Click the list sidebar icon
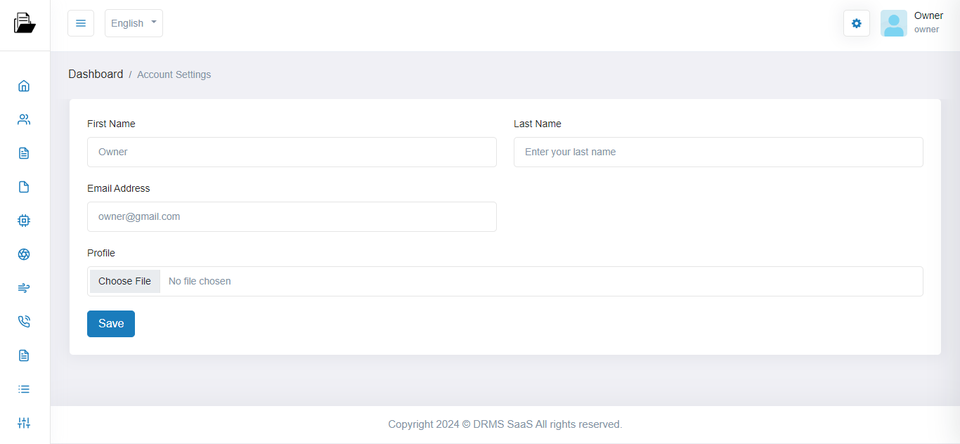This screenshot has width=960, height=444. [x=24, y=389]
